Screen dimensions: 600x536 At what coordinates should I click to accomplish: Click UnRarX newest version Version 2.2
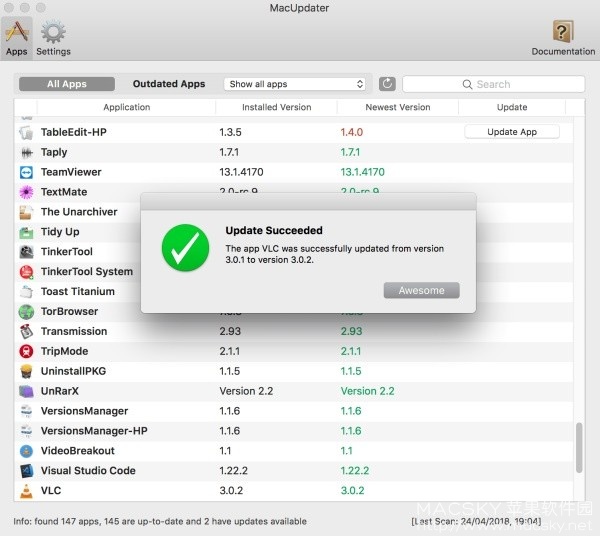pos(367,391)
